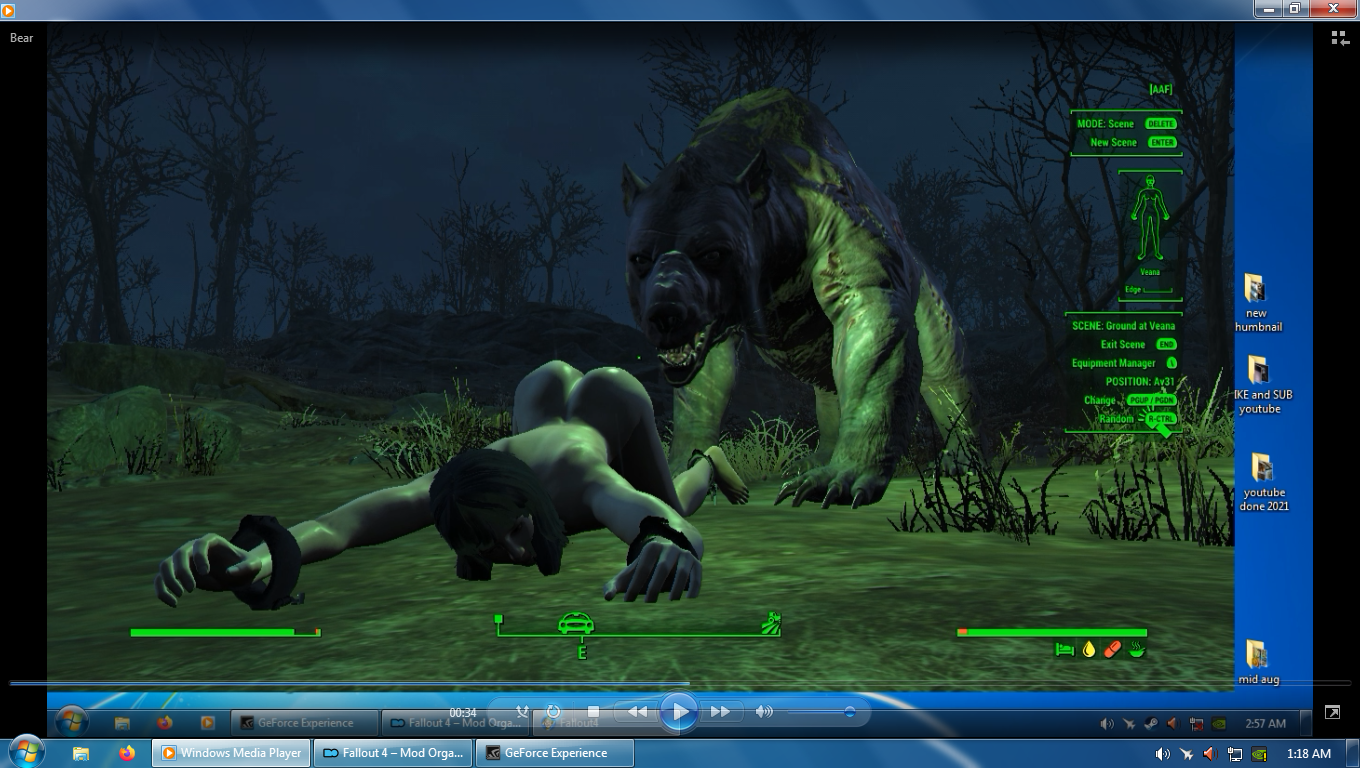
Task: Select the Windows Media Player taskbar button
Action: (231, 753)
